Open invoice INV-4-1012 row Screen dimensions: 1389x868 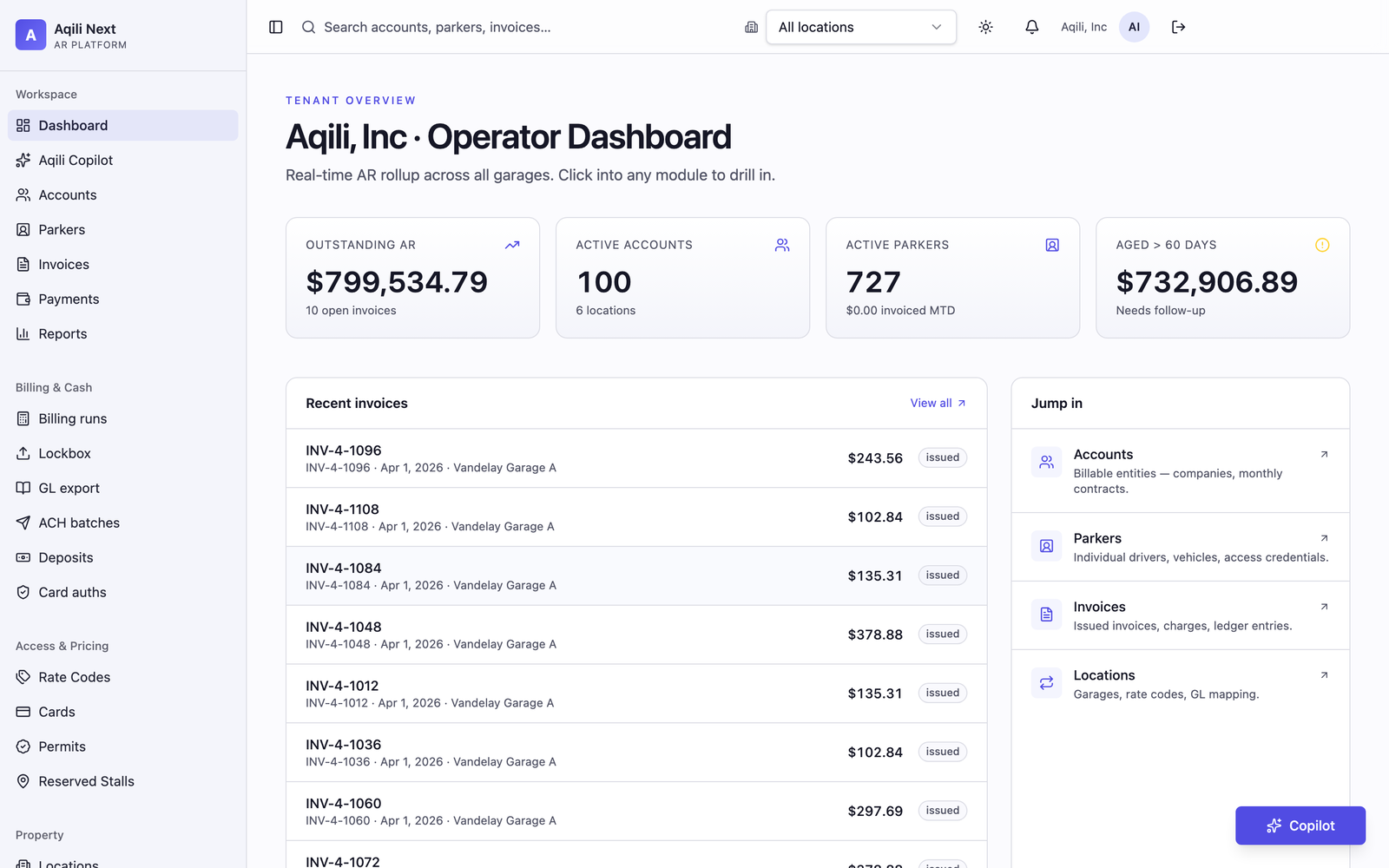click(636, 694)
